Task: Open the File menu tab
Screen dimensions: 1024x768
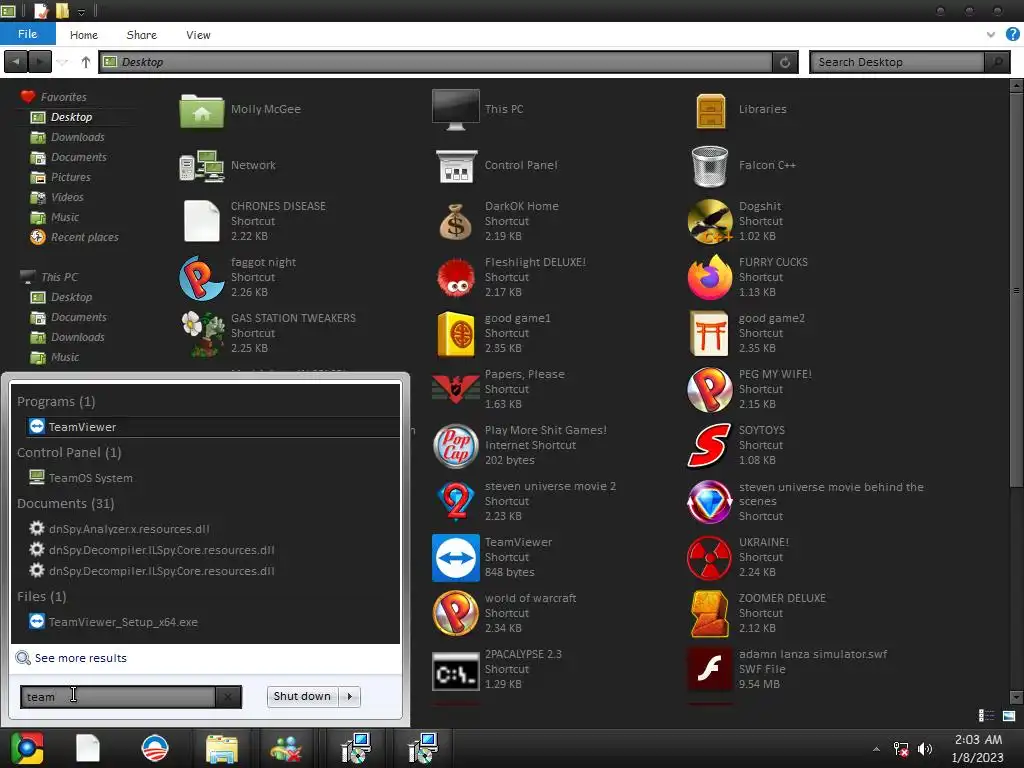Action: [27, 34]
